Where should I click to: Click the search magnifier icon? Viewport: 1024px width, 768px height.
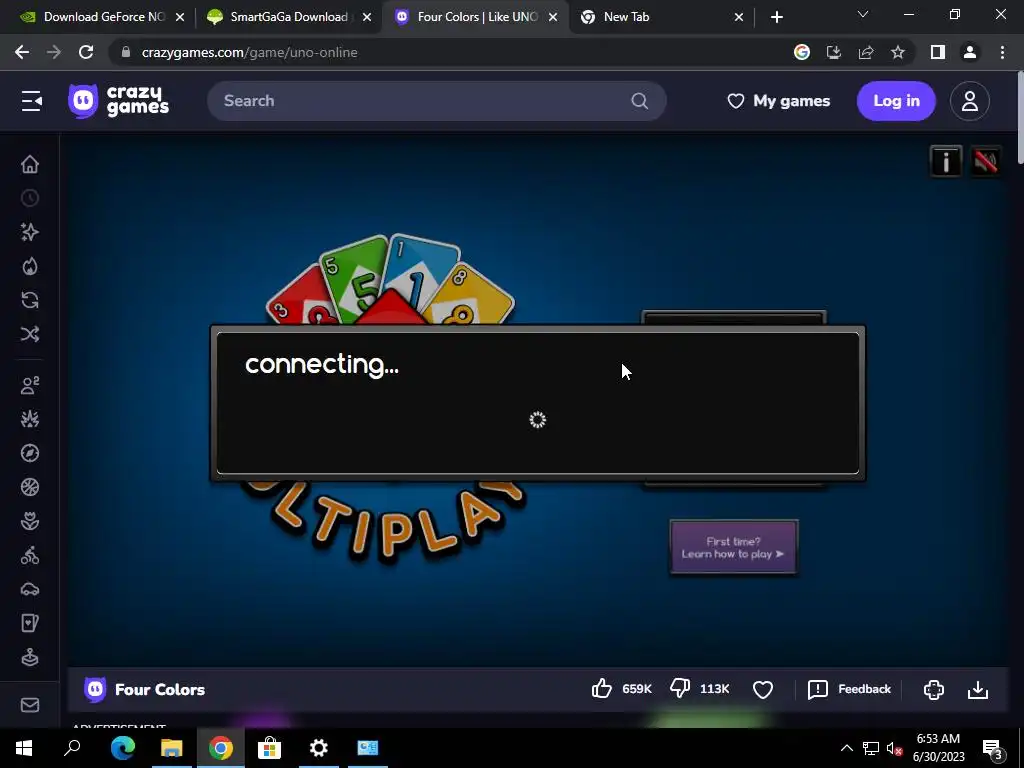click(639, 101)
